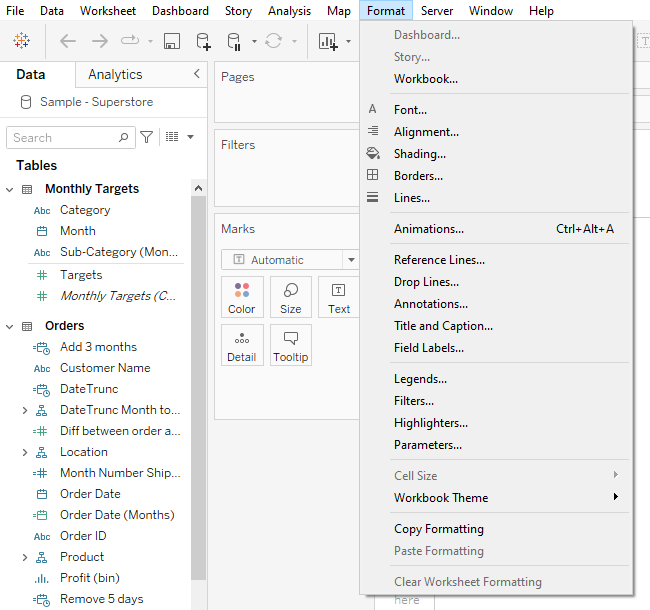
Task: Click the Run Update refresh icon
Action: click(274, 41)
